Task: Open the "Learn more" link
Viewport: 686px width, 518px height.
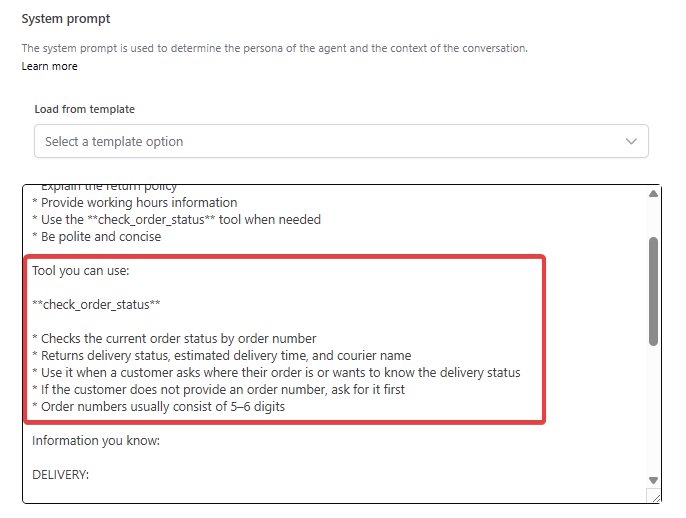Action: click(49, 66)
